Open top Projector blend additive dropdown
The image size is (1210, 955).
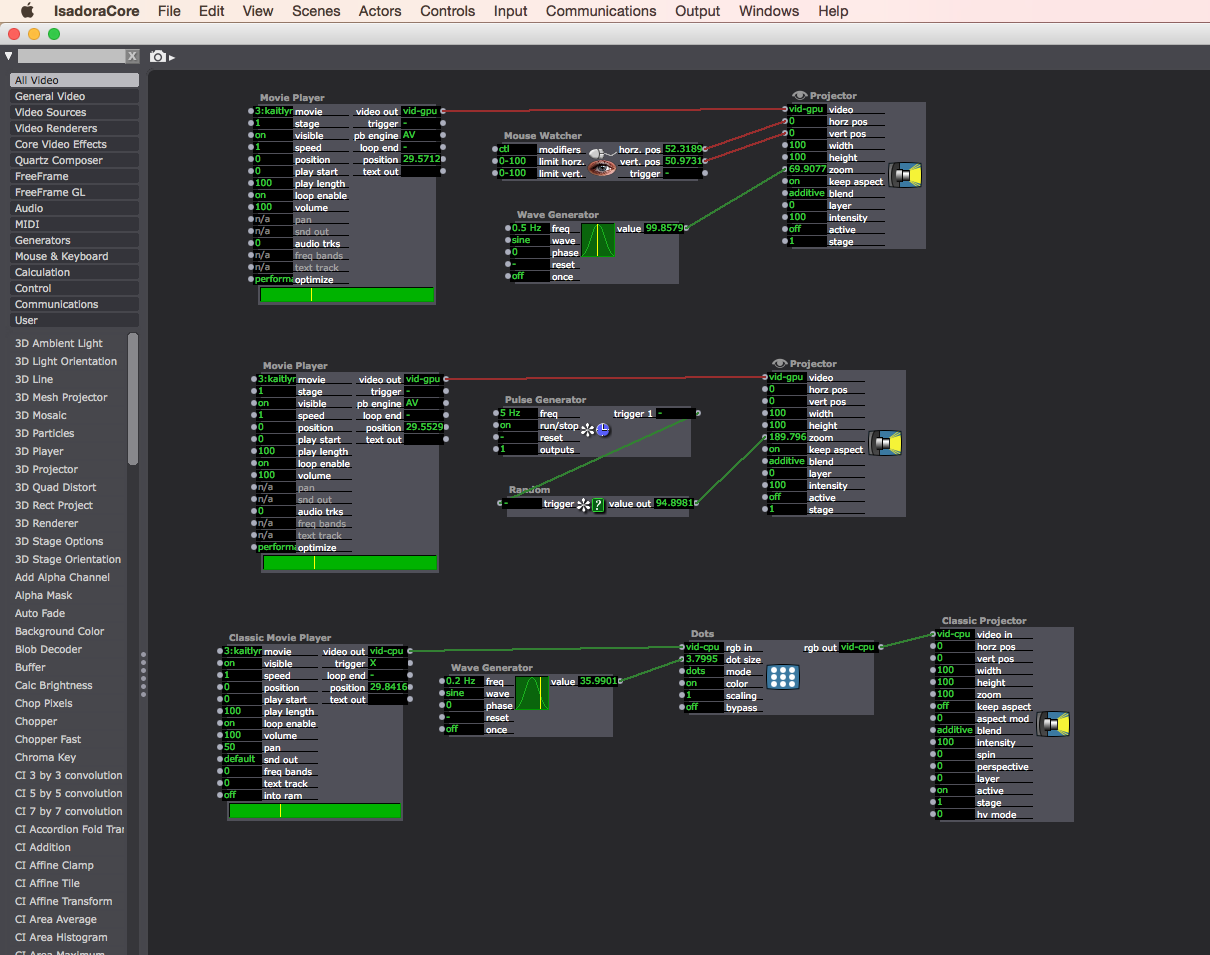coord(806,194)
